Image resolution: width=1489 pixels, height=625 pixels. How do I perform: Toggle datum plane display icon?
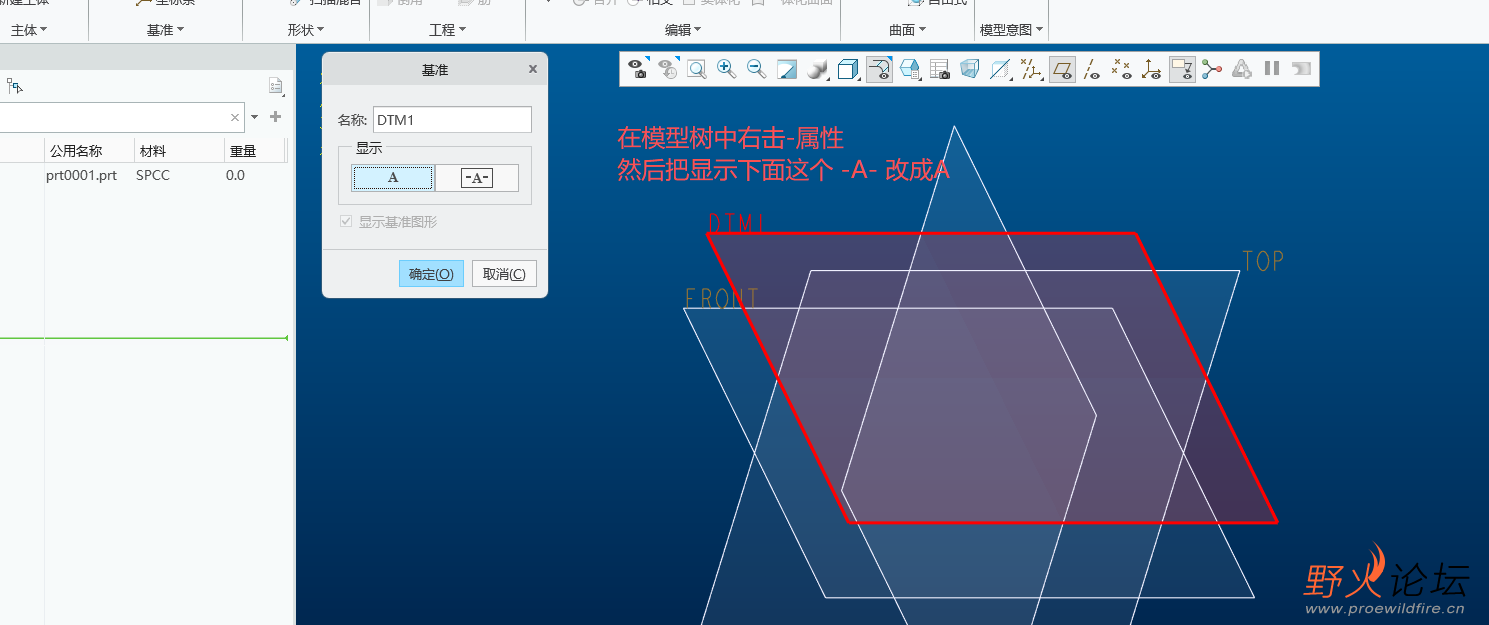coord(1062,69)
